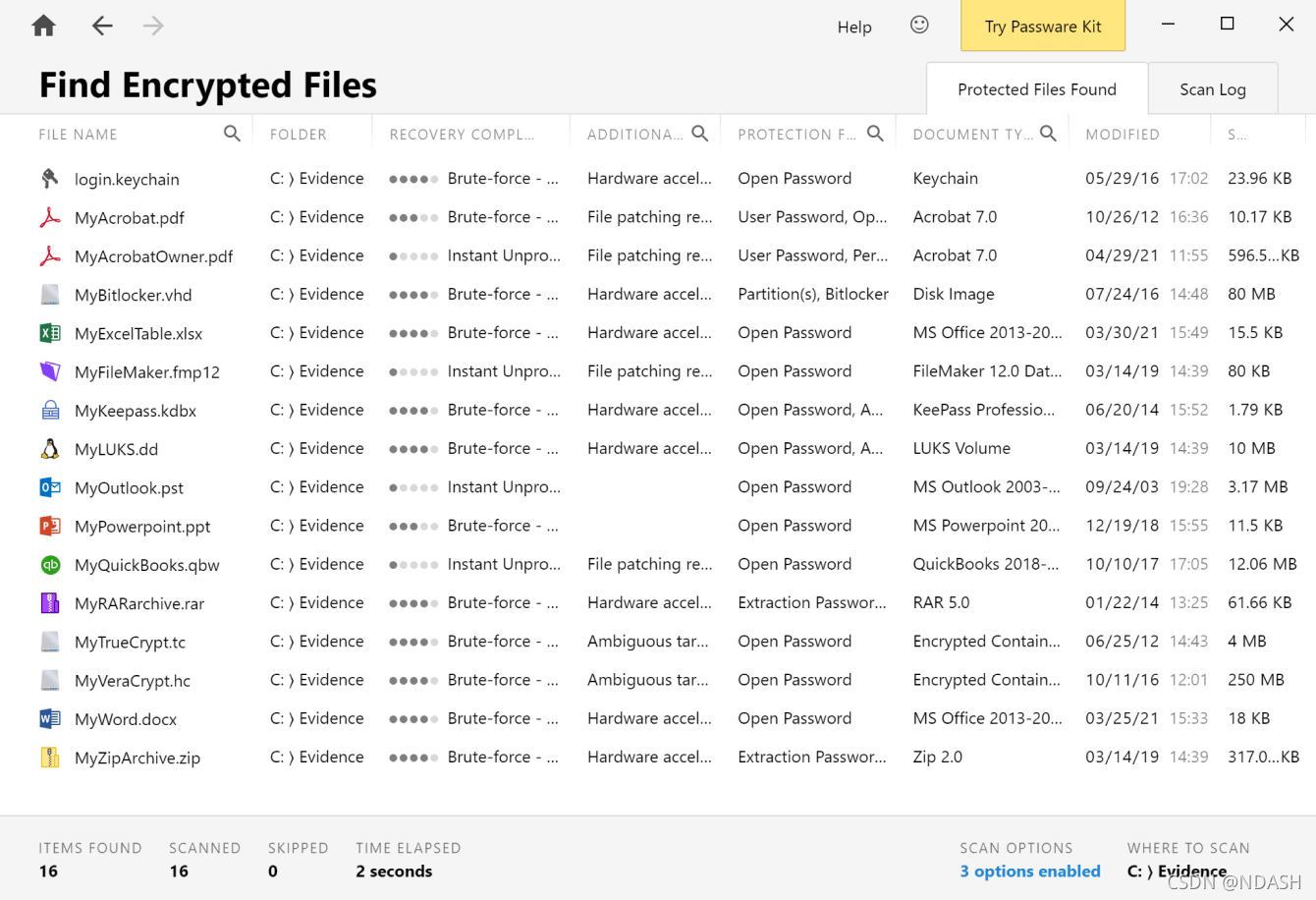1316x900 pixels.
Task: Click MyOutlook.pst Instant Unpro... recovery cell
Action: (504, 486)
